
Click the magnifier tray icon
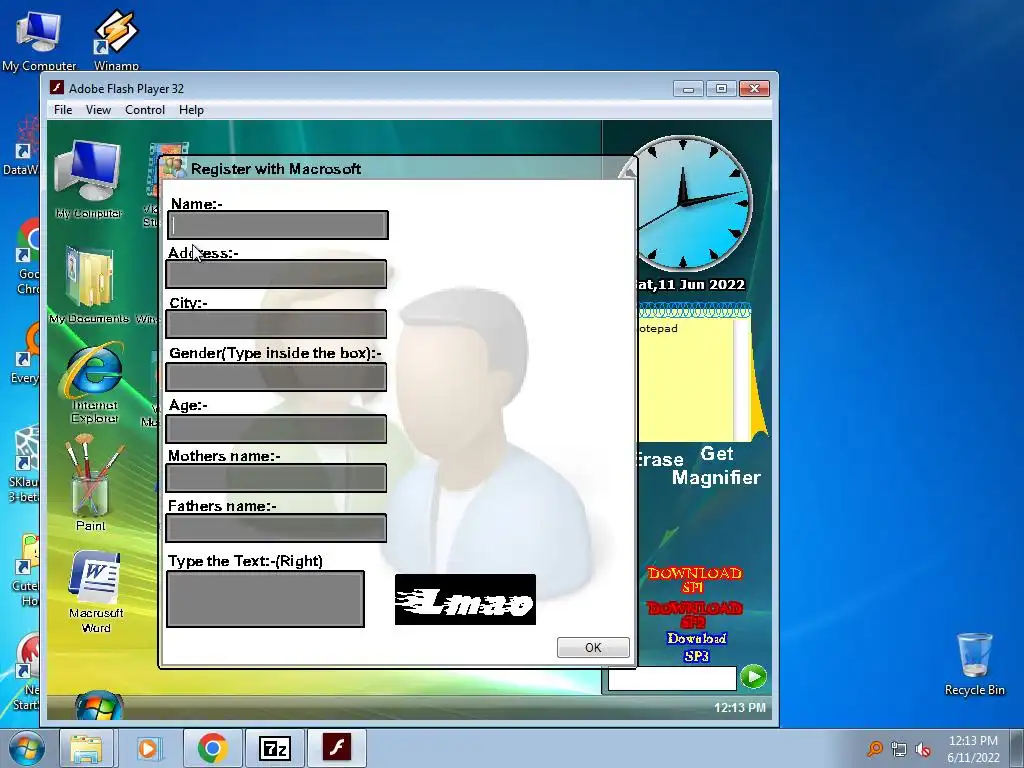point(874,749)
